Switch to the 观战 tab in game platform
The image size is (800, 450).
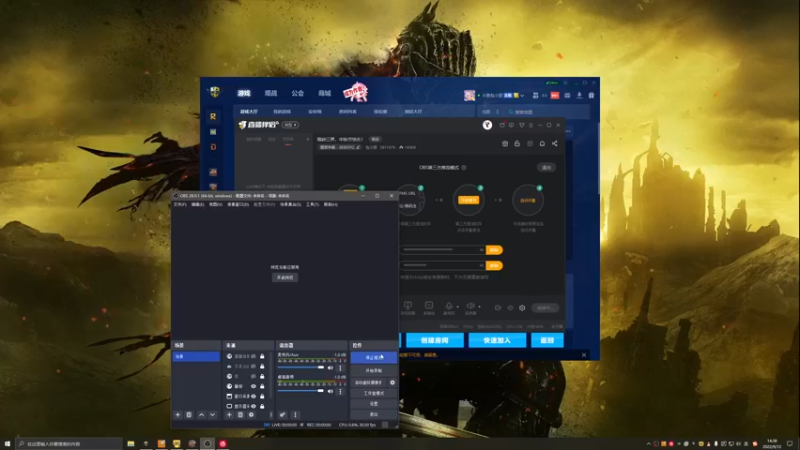(271, 93)
